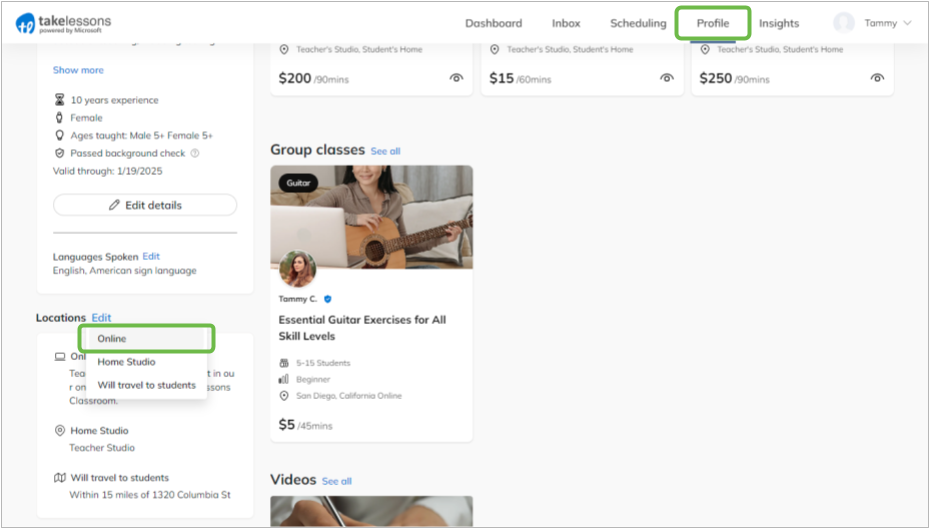This screenshot has width=930, height=529.
Task: Go to the Scheduling tab
Action: click(x=638, y=23)
